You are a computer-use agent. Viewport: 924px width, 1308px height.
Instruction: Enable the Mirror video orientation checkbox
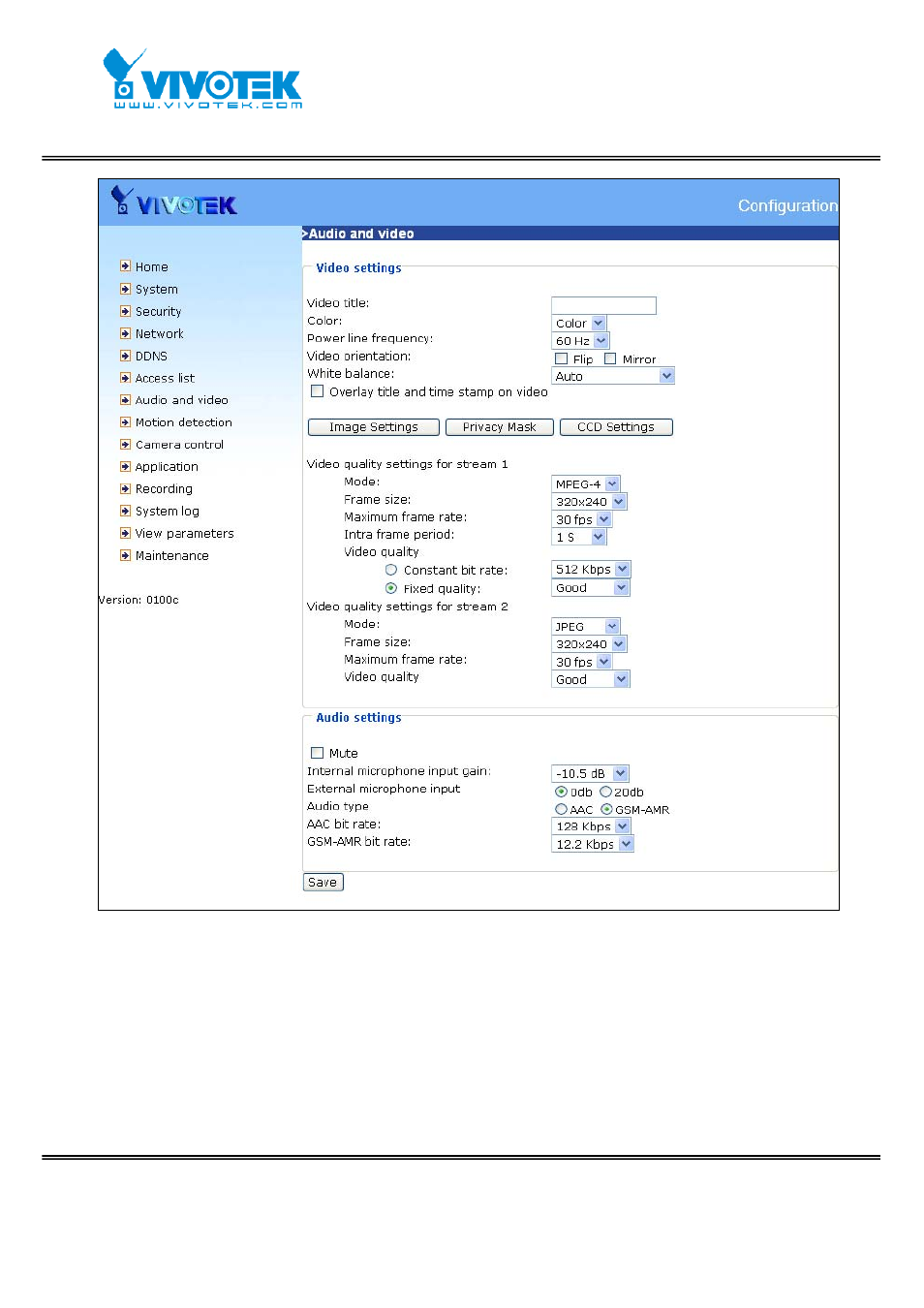click(x=610, y=358)
